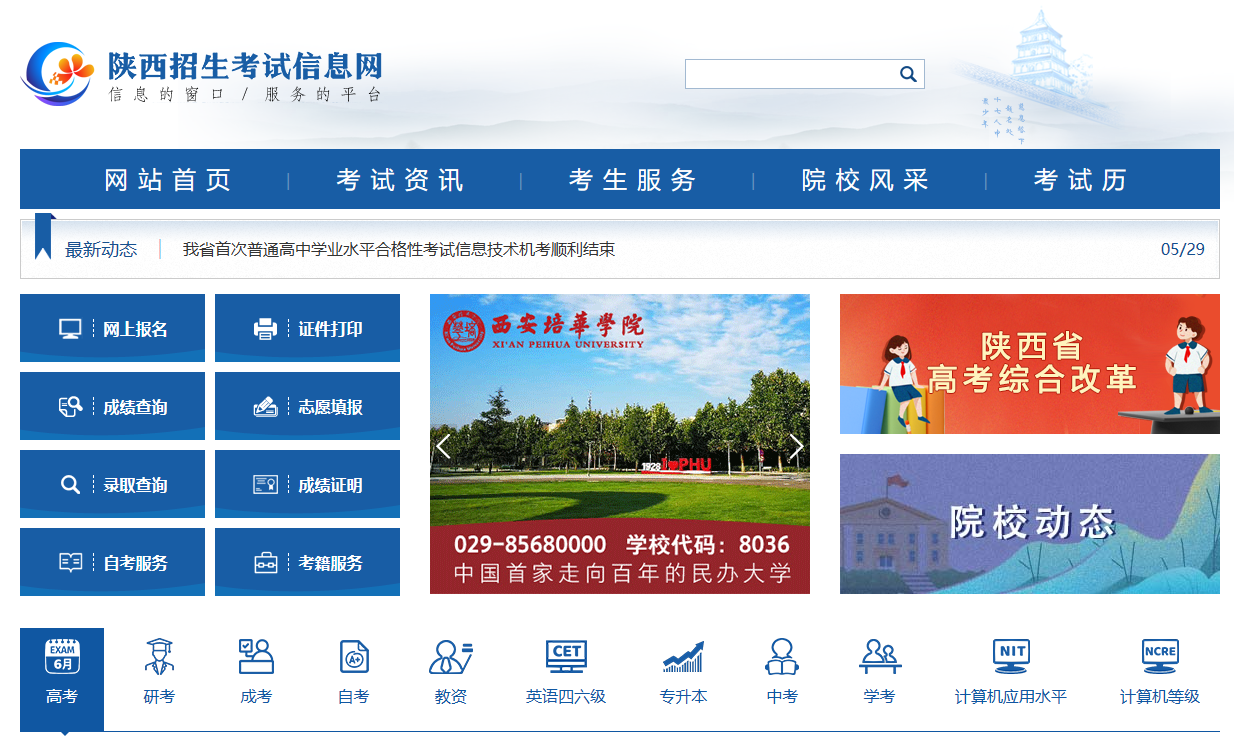Open the 成绩证明 button label

click(330, 485)
